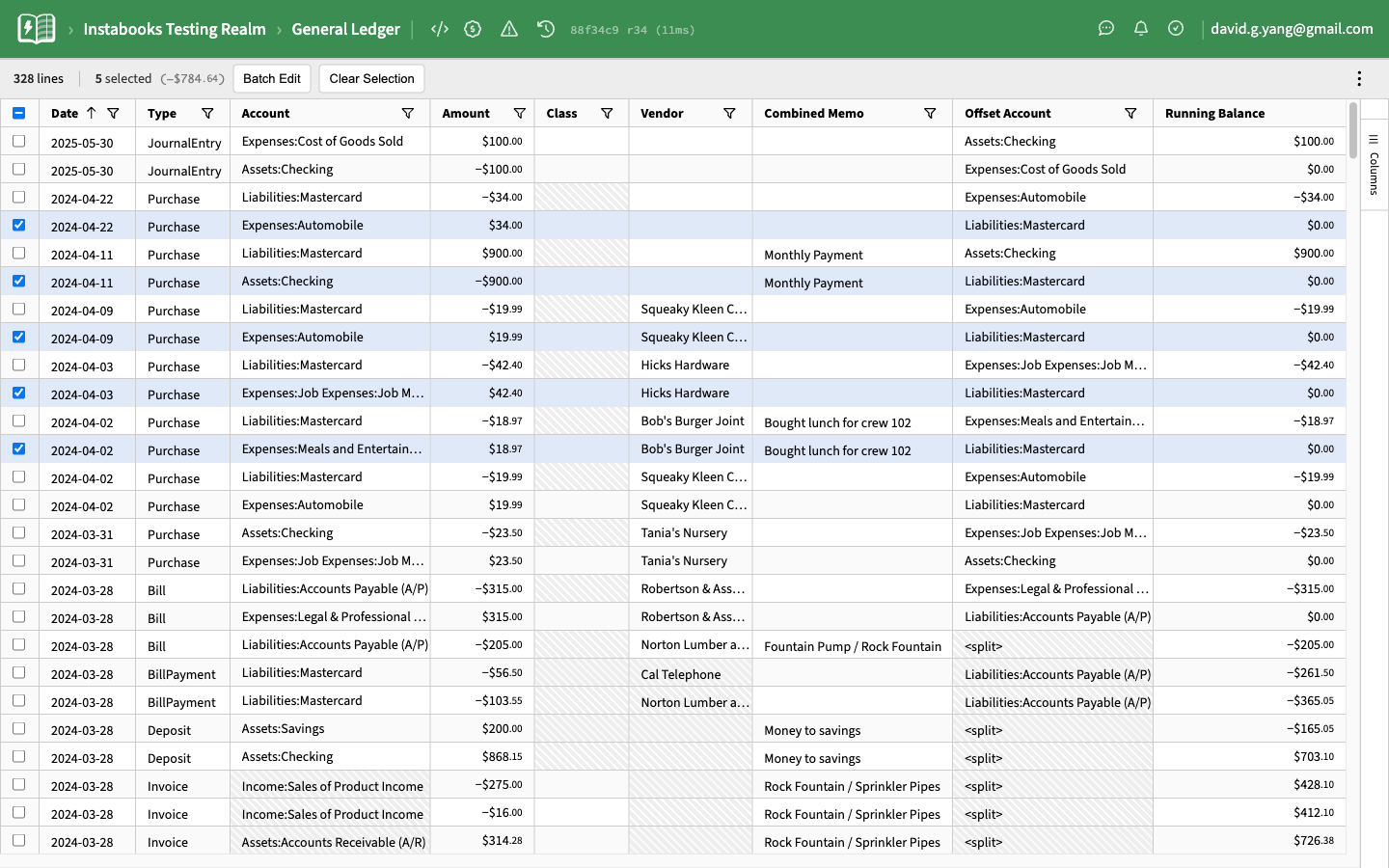The image size is (1389, 868).
Task: Click the '328 lines' count label
Action: tap(39, 79)
